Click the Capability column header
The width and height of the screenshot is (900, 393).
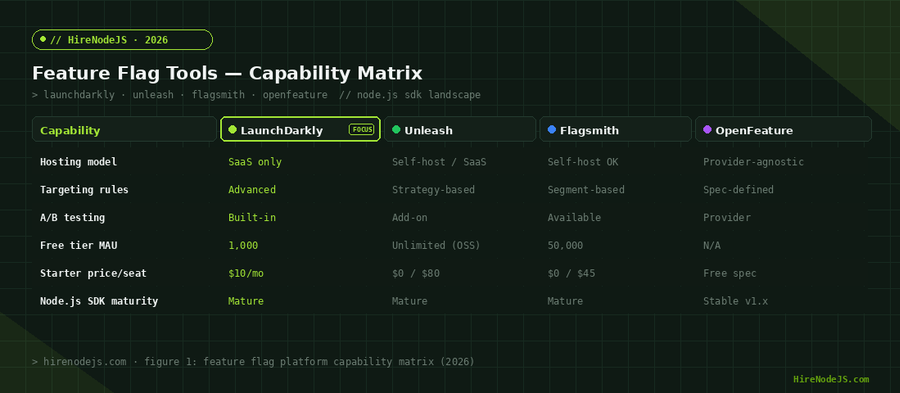pos(124,129)
